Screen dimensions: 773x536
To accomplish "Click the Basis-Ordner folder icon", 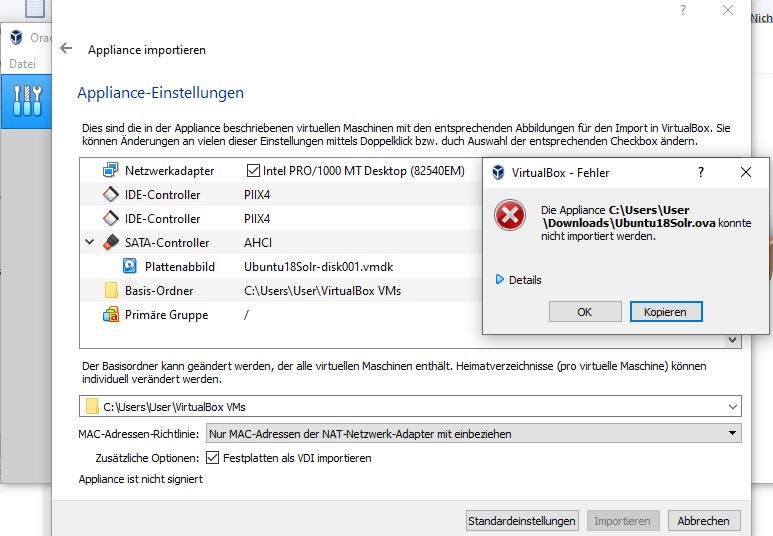I will click(111, 290).
